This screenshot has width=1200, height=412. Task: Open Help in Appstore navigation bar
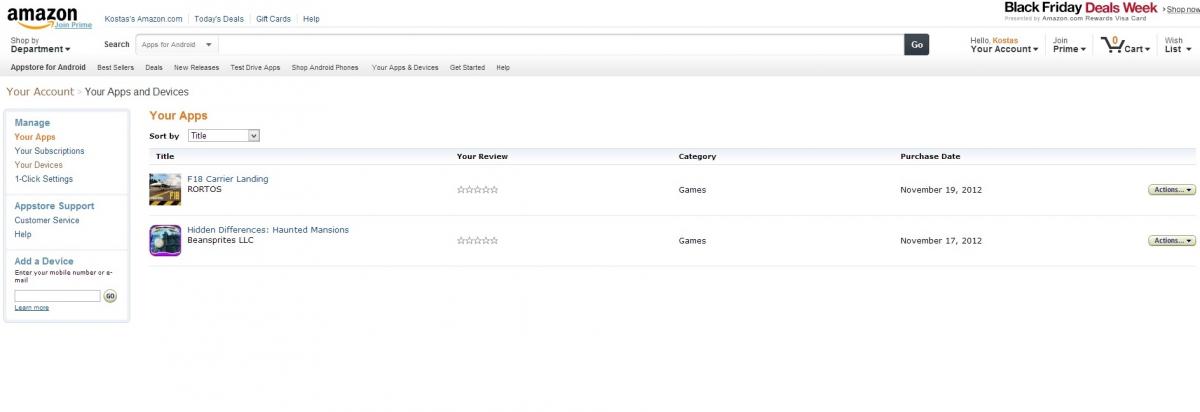503,68
